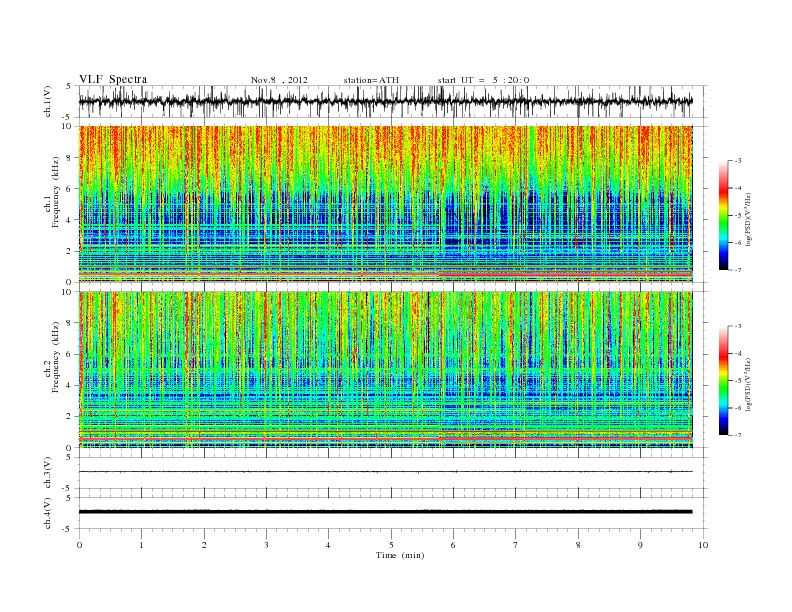Click the '-5' label on the lower colorbar
The height and width of the screenshot is (612, 792).
(738, 381)
